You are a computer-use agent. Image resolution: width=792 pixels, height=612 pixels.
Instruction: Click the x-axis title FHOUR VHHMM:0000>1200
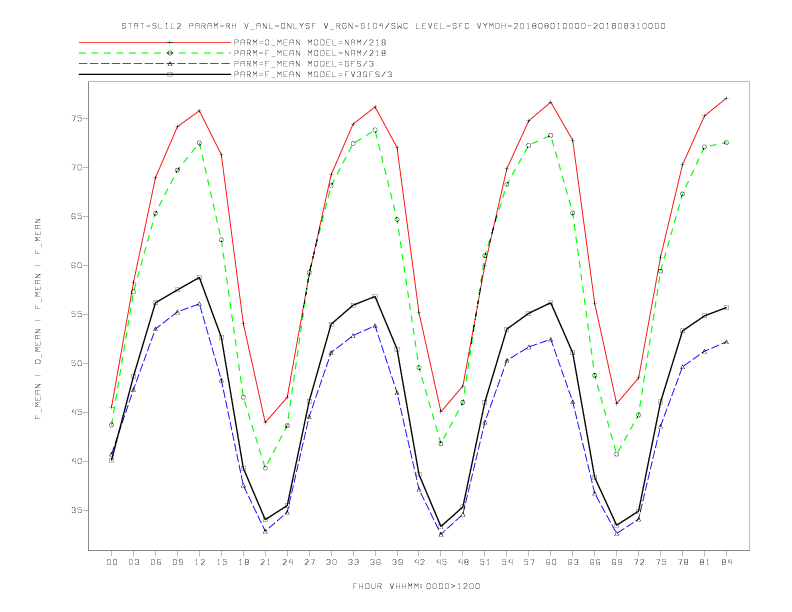pos(416,586)
